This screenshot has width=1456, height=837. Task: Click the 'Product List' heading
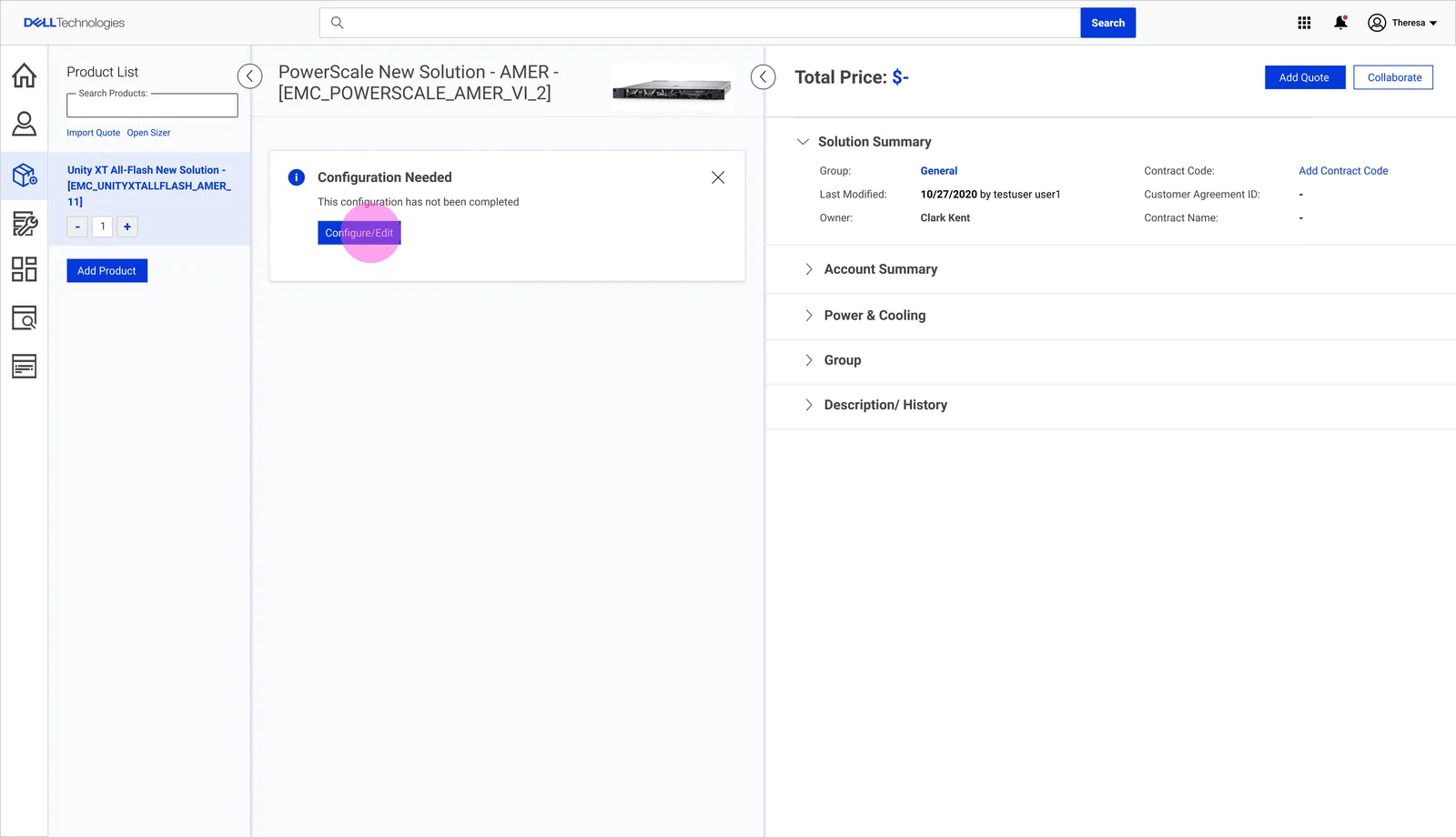(x=103, y=72)
